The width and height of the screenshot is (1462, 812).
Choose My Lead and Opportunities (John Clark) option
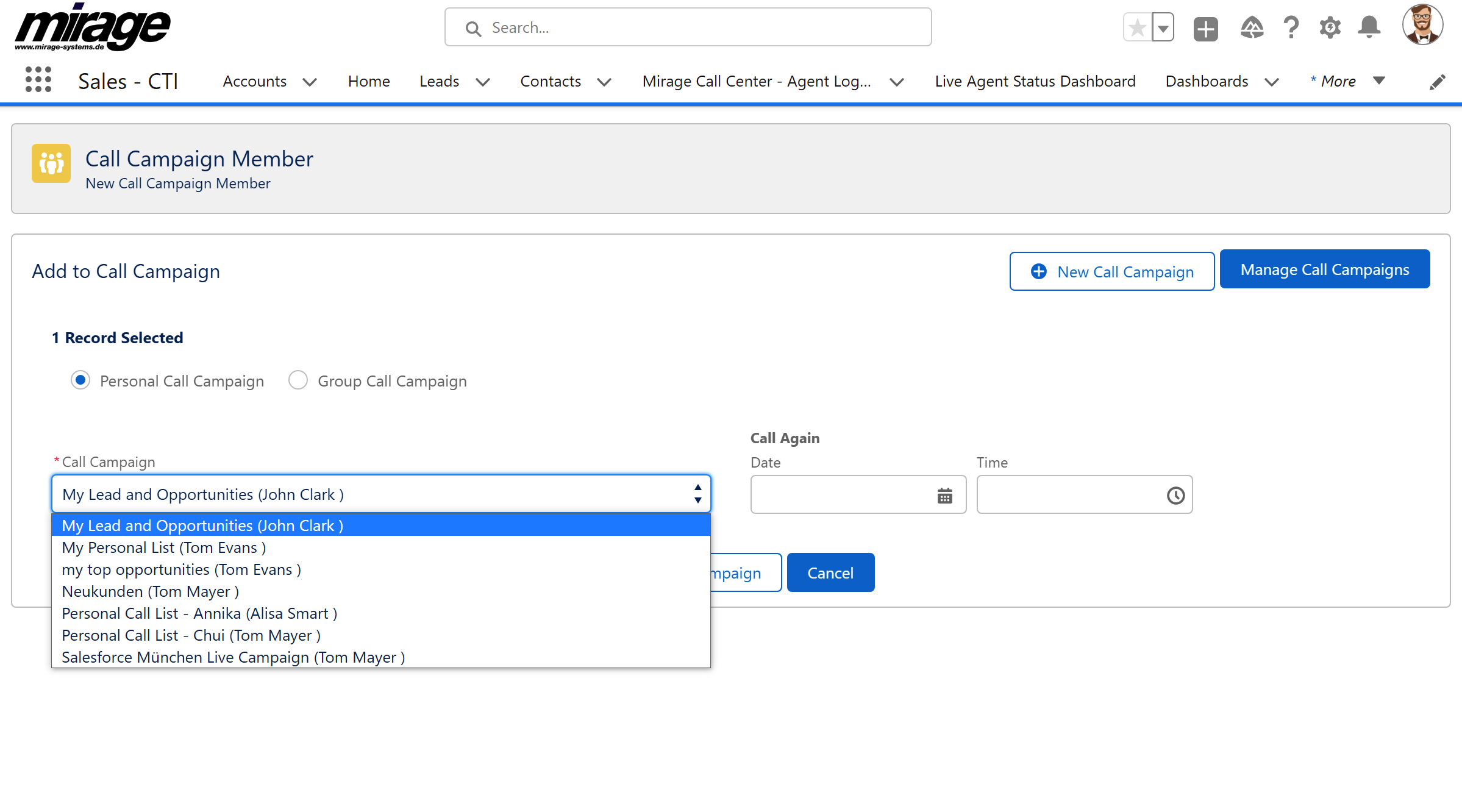point(381,525)
